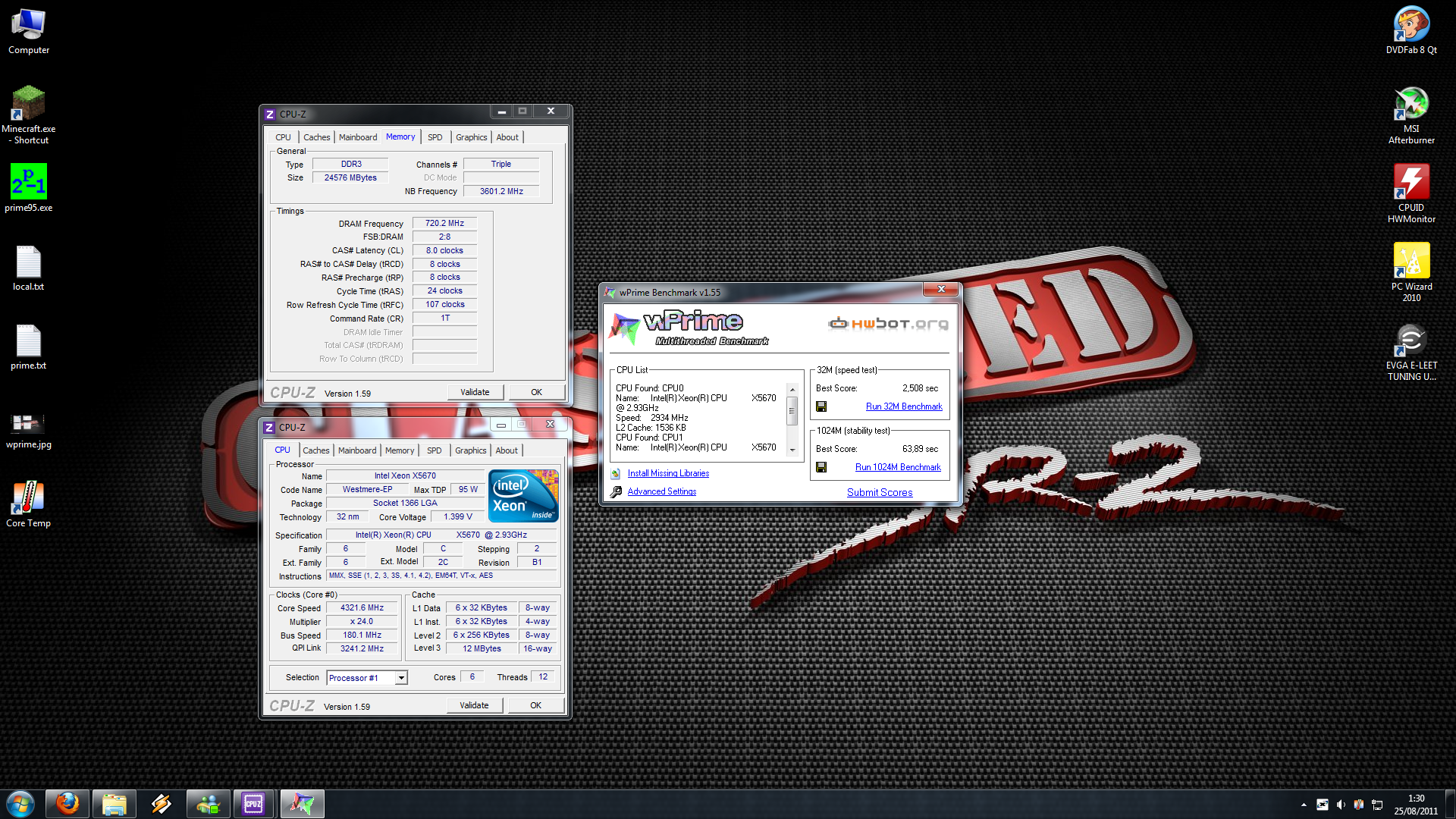
Task: Select wprime.jpg image on desktop
Action: tap(29, 429)
